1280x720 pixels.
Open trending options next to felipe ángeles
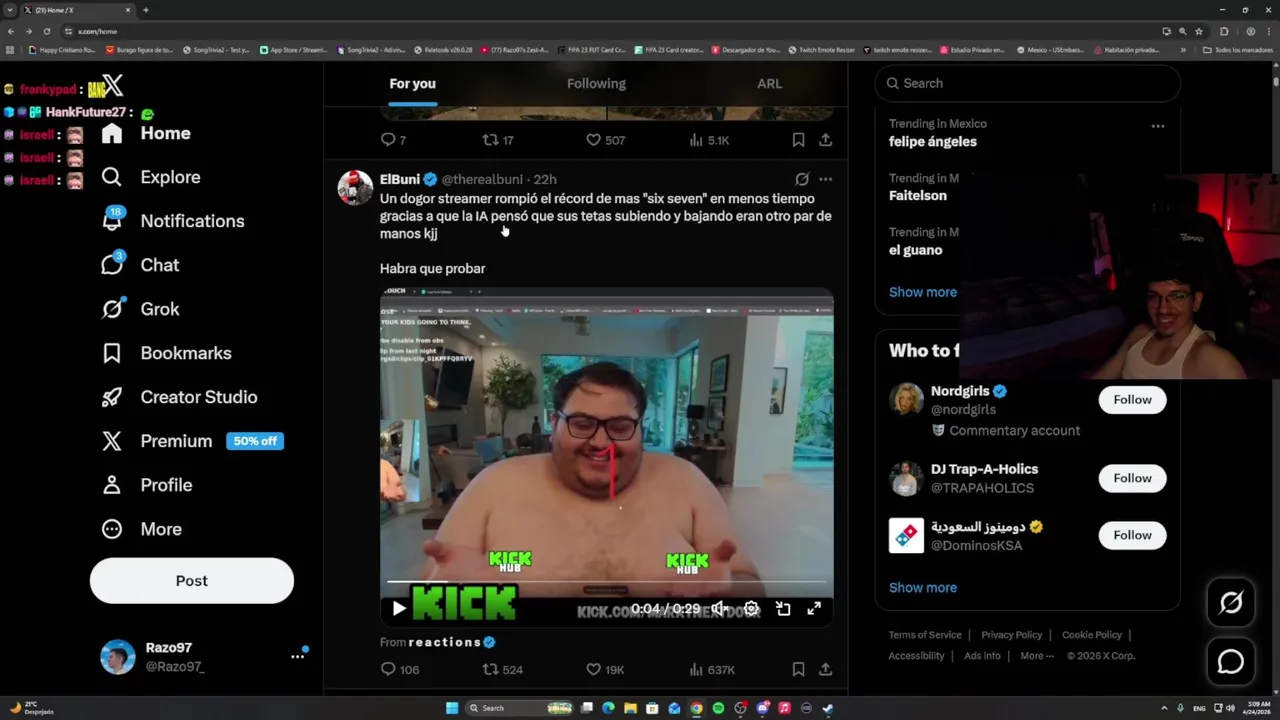pyautogui.click(x=1157, y=126)
